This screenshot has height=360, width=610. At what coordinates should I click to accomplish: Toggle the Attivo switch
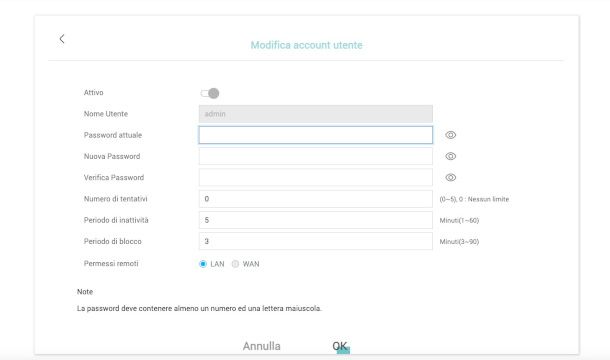coord(210,93)
